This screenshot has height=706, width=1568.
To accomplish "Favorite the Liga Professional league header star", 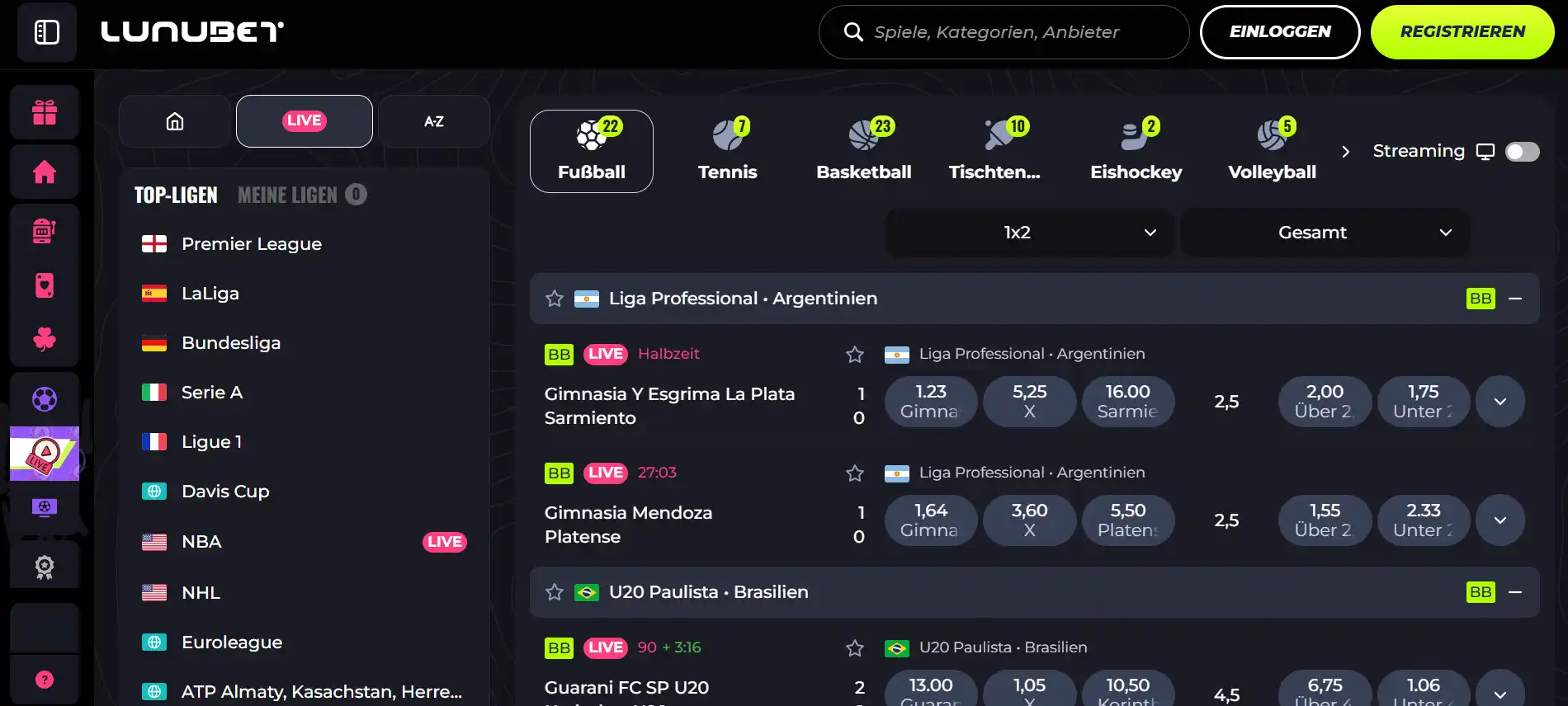I will [x=555, y=299].
